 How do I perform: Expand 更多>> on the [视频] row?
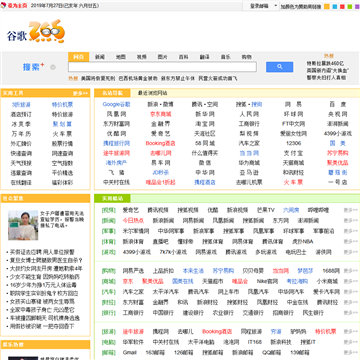click(351, 210)
